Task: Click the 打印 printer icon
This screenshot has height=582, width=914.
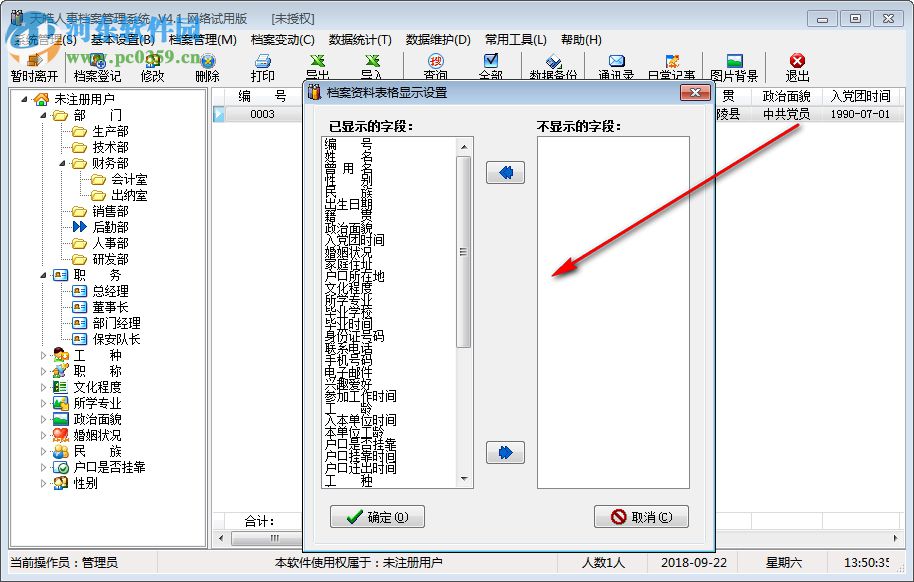Action: pos(262,67)
